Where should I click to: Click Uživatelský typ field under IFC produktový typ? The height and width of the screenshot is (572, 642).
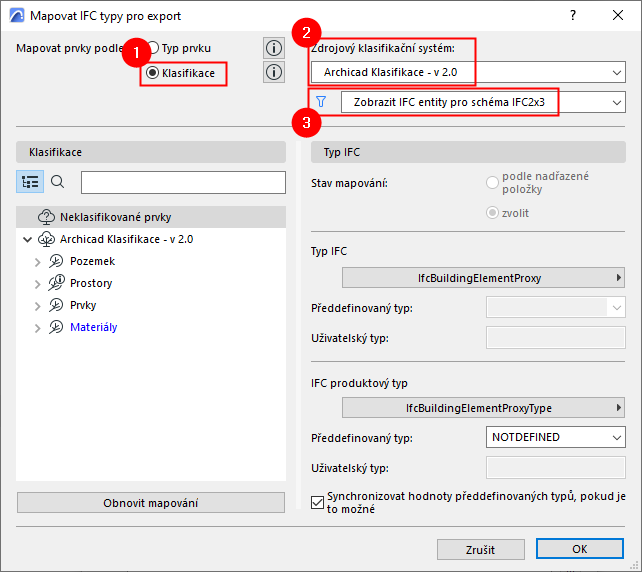556,468
